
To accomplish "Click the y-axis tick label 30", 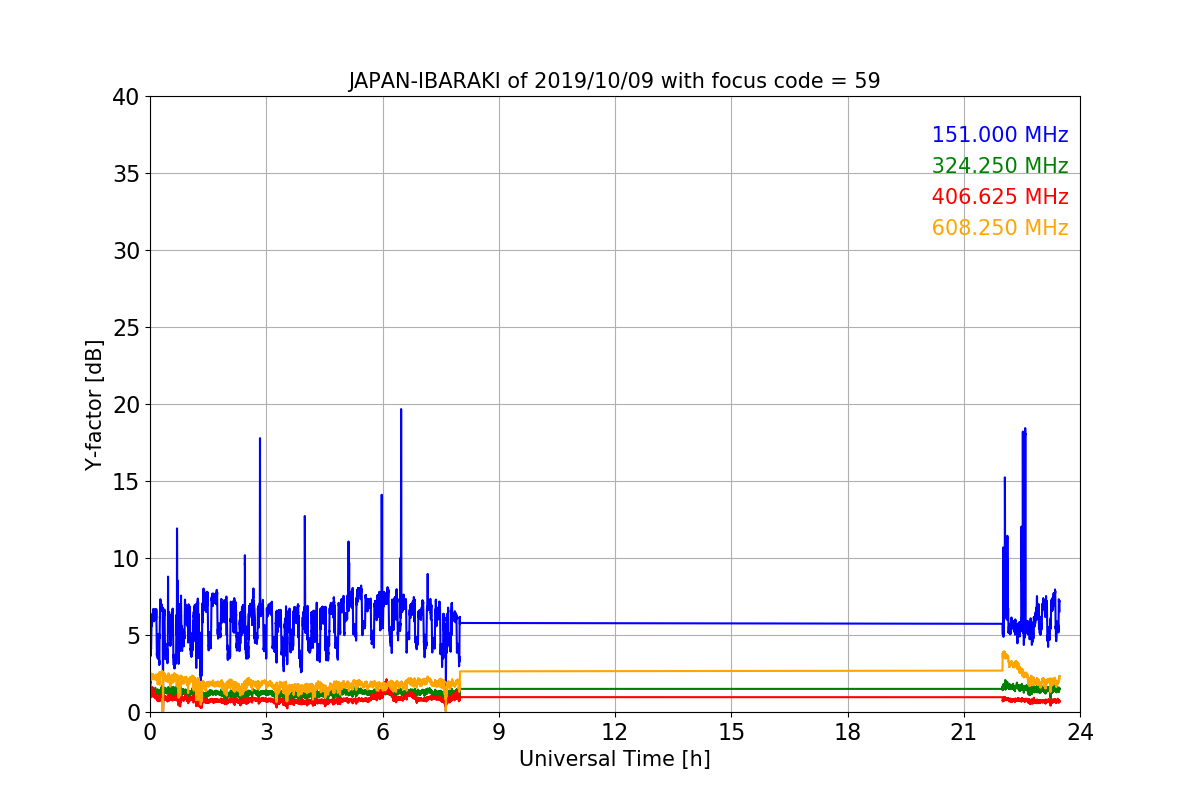I will [125, 251].
